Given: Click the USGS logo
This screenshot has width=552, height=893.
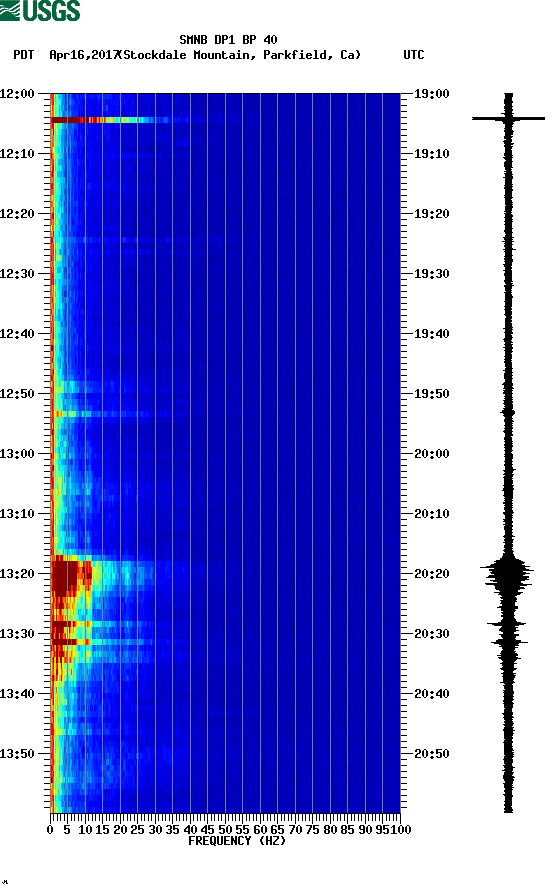Looking at the screenshot, I should [x=40, y=10].
